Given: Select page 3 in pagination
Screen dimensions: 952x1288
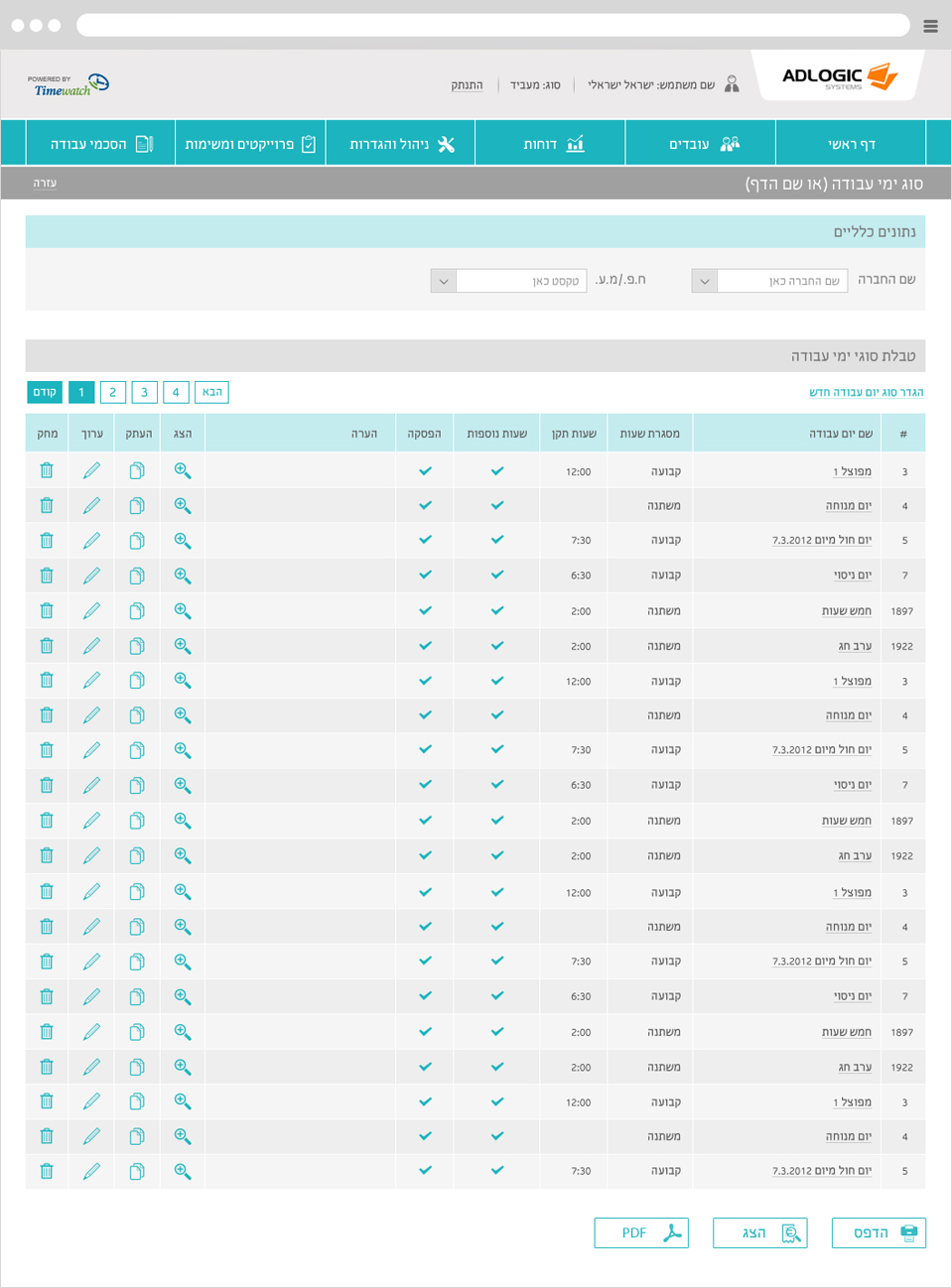Looking at the screenshot, I should (144, 392).
